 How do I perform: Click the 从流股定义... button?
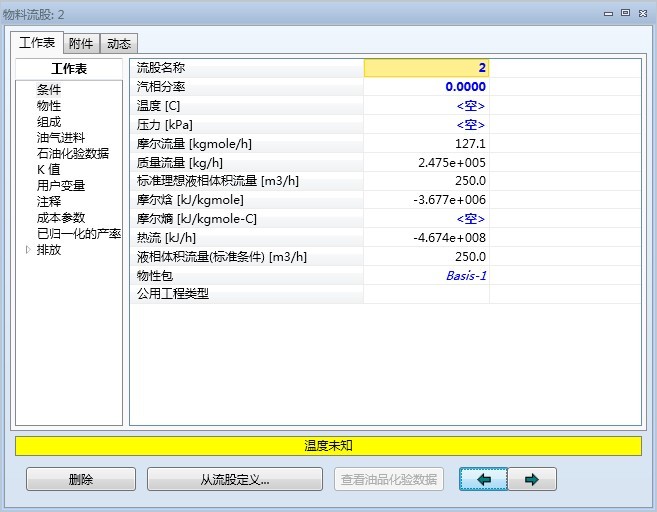pos(234,480)
